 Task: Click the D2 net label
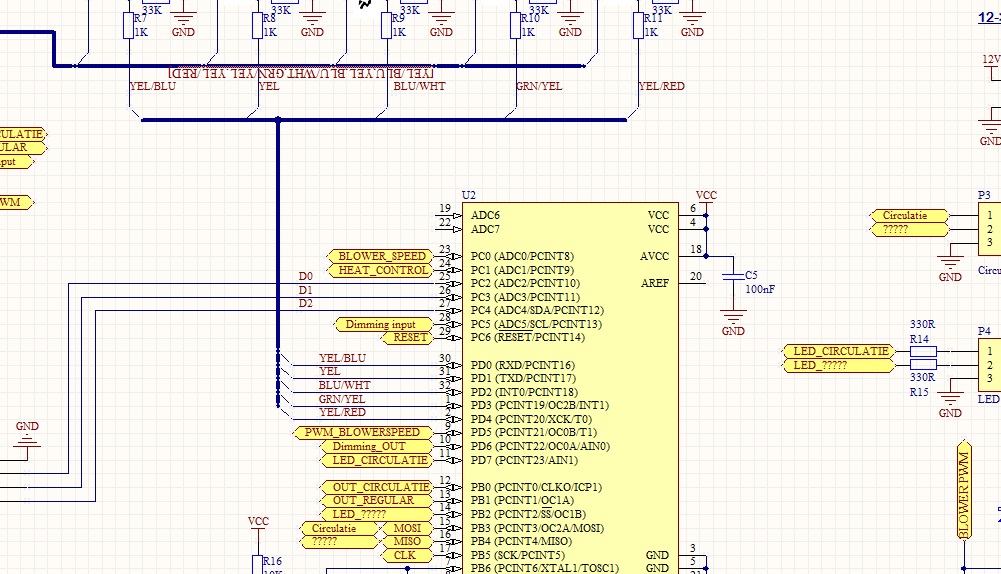(x=306, y=303)
